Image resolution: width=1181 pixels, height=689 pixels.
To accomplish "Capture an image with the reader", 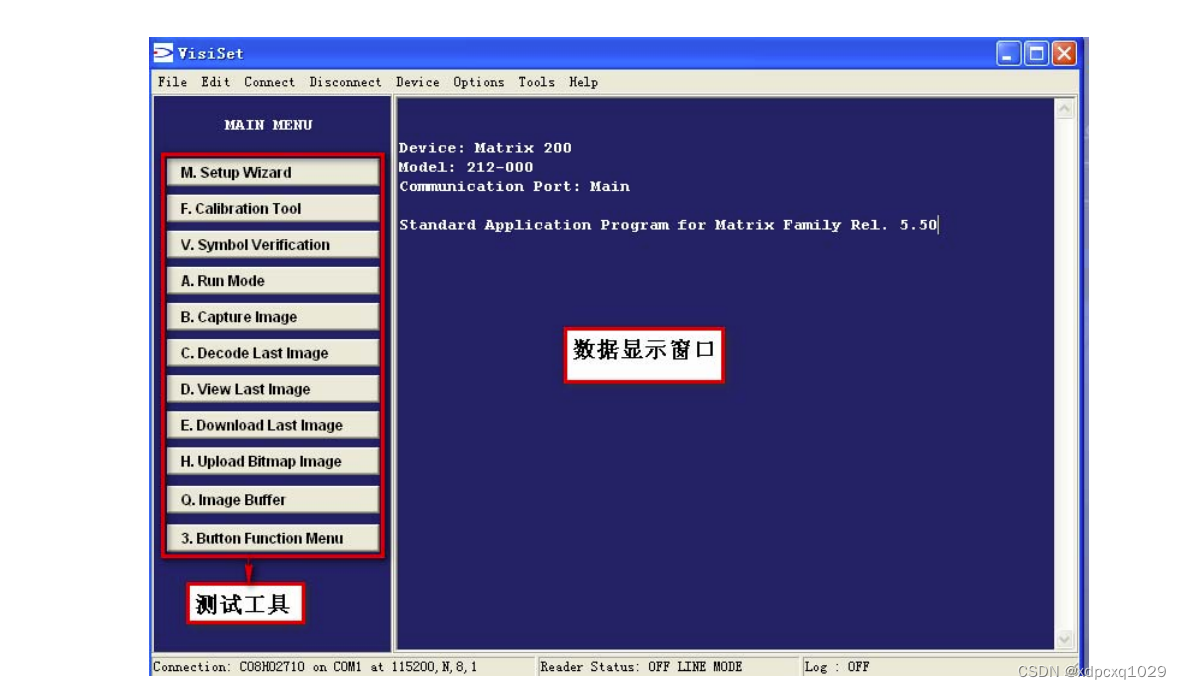I will click(271, 317).
